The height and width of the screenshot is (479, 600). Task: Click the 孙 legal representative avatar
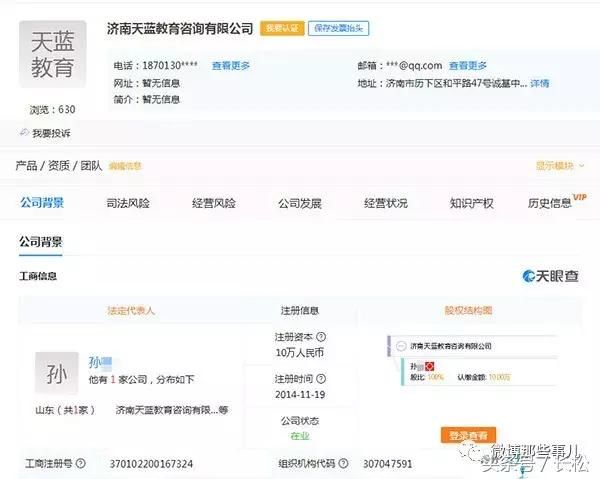pos(57,373)
